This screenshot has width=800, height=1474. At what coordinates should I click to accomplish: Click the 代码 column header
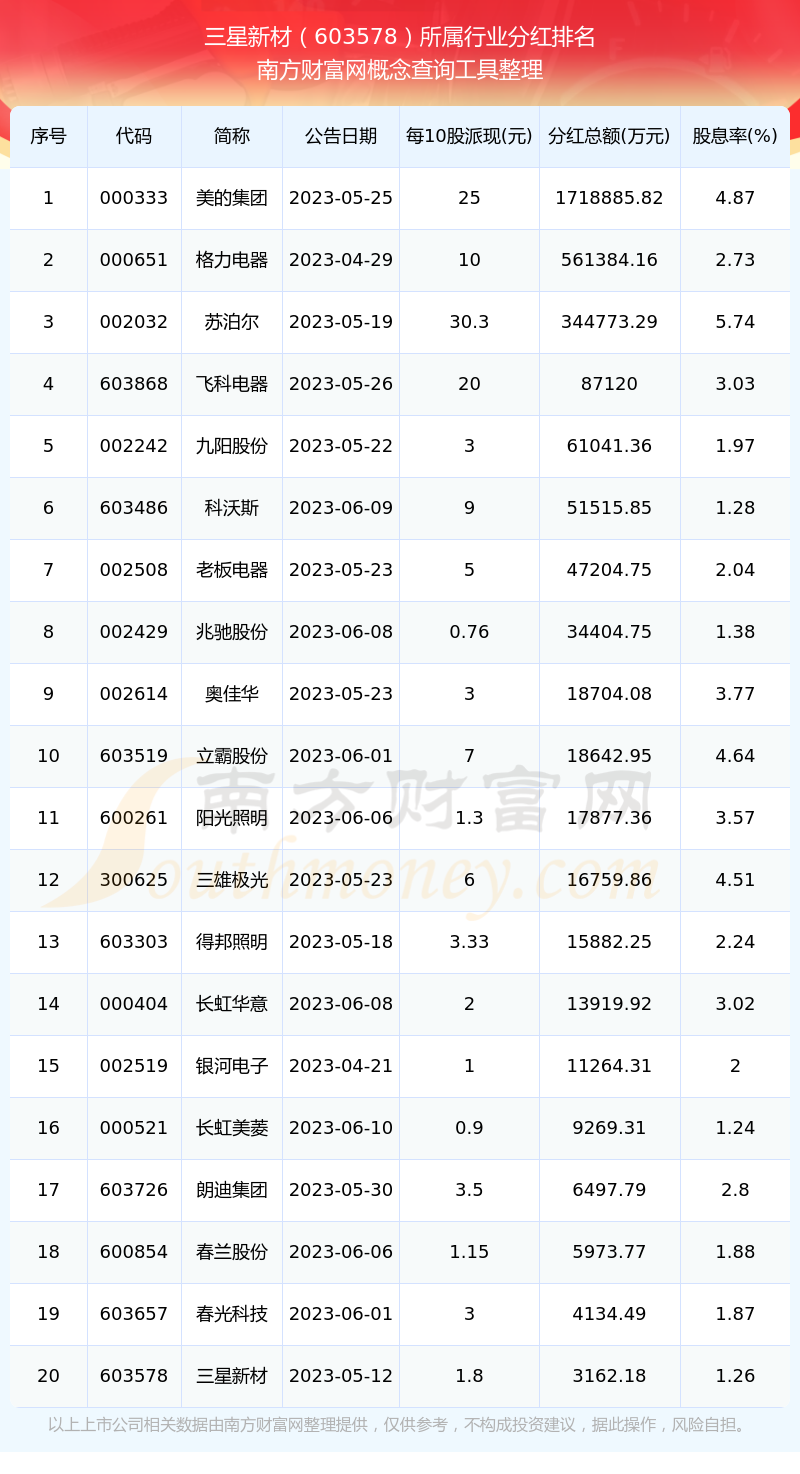click(x=134, y=136)
